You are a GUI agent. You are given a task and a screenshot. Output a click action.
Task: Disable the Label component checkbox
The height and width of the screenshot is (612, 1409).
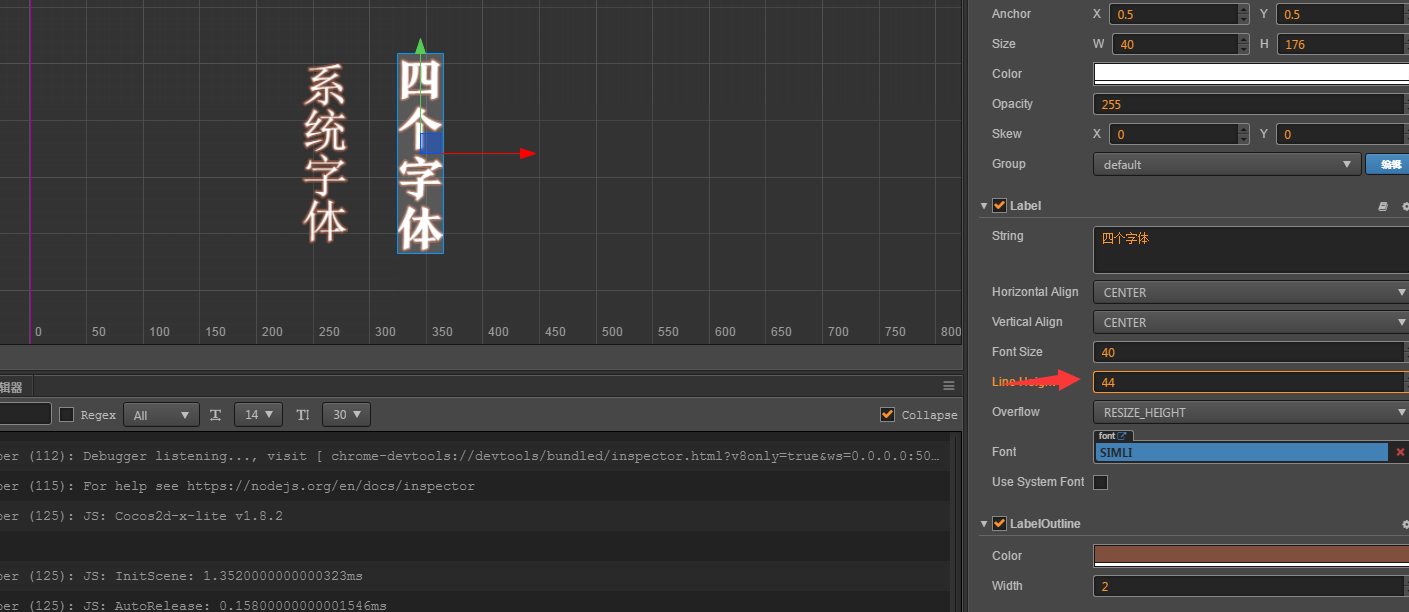[999, 206]
